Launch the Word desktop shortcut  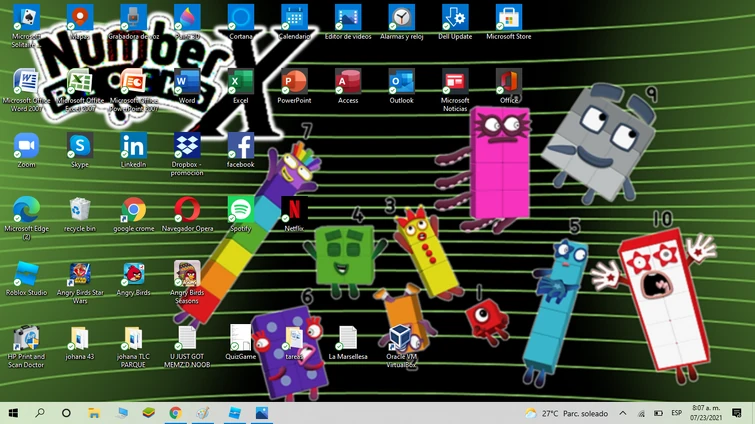[187, 82]
